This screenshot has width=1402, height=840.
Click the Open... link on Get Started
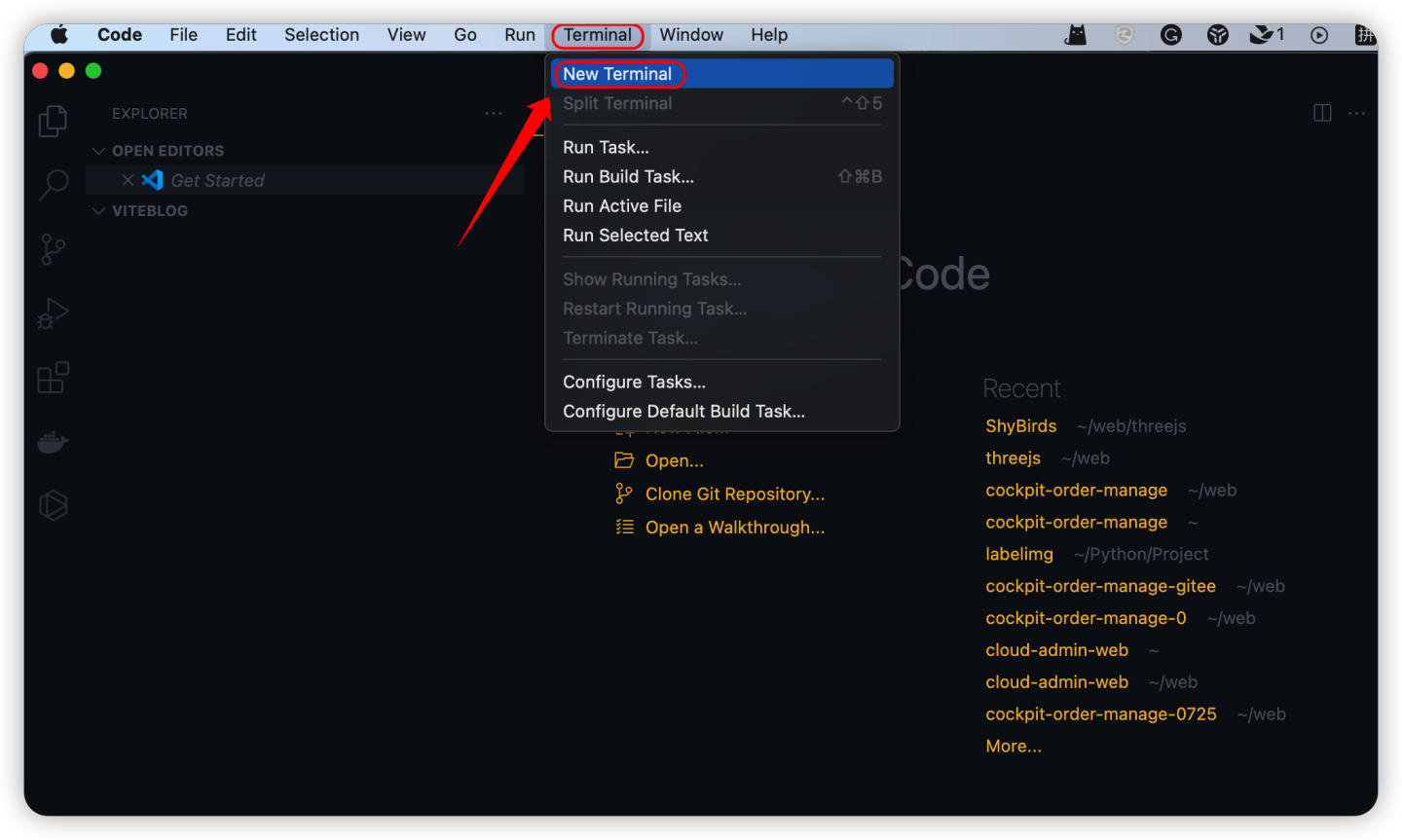click(x=674, y=460)
